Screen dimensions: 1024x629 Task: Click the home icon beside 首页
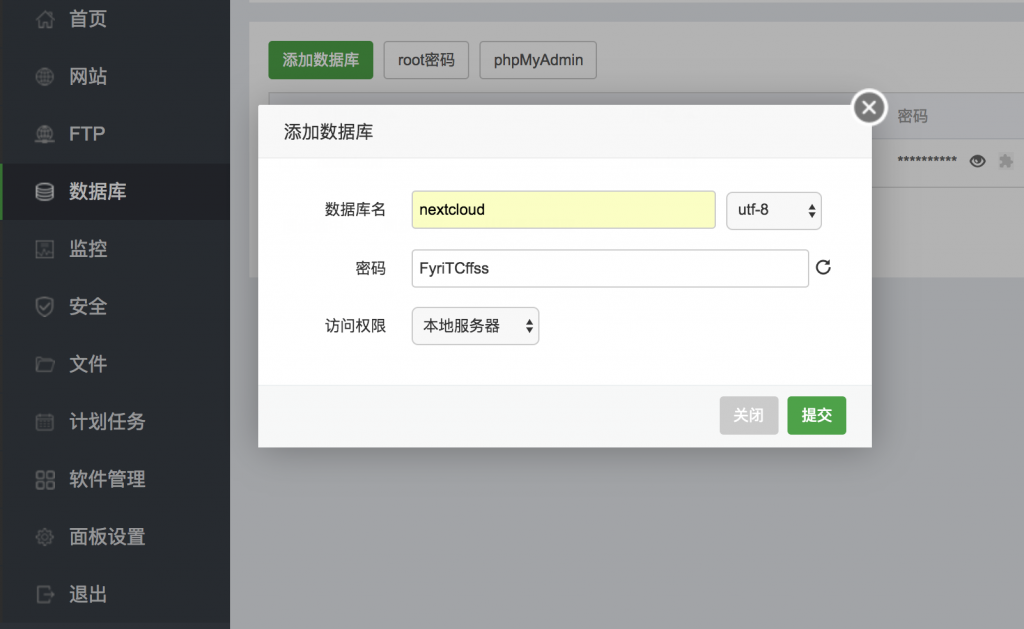pos(44,19)
